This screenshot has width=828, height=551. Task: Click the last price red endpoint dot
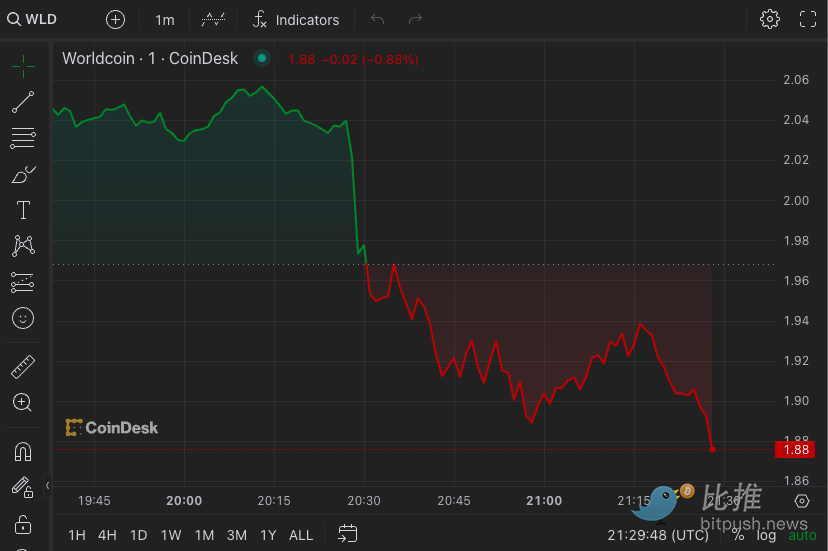point(712,450)
